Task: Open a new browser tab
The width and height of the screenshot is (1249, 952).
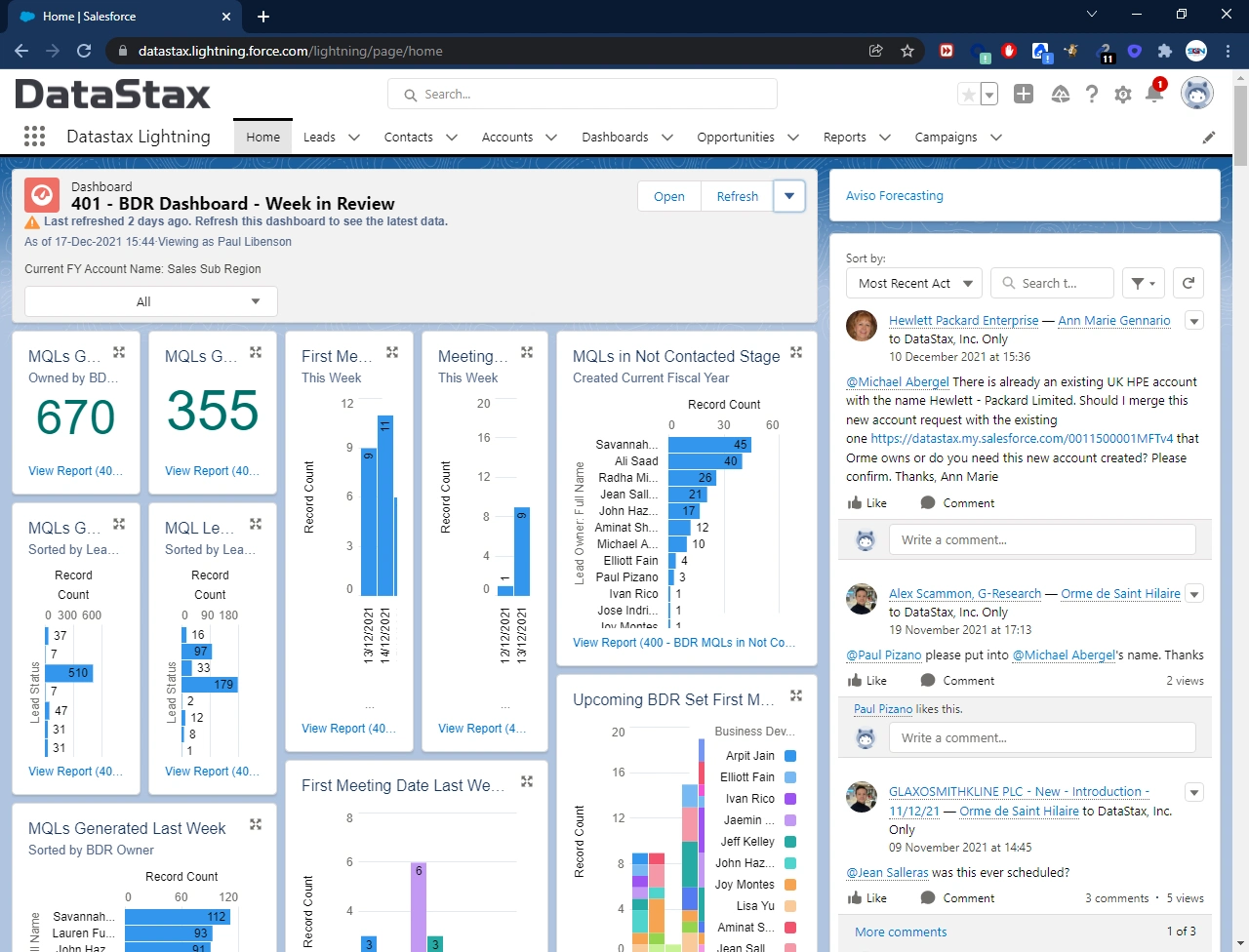Action: tap(263, 17)
